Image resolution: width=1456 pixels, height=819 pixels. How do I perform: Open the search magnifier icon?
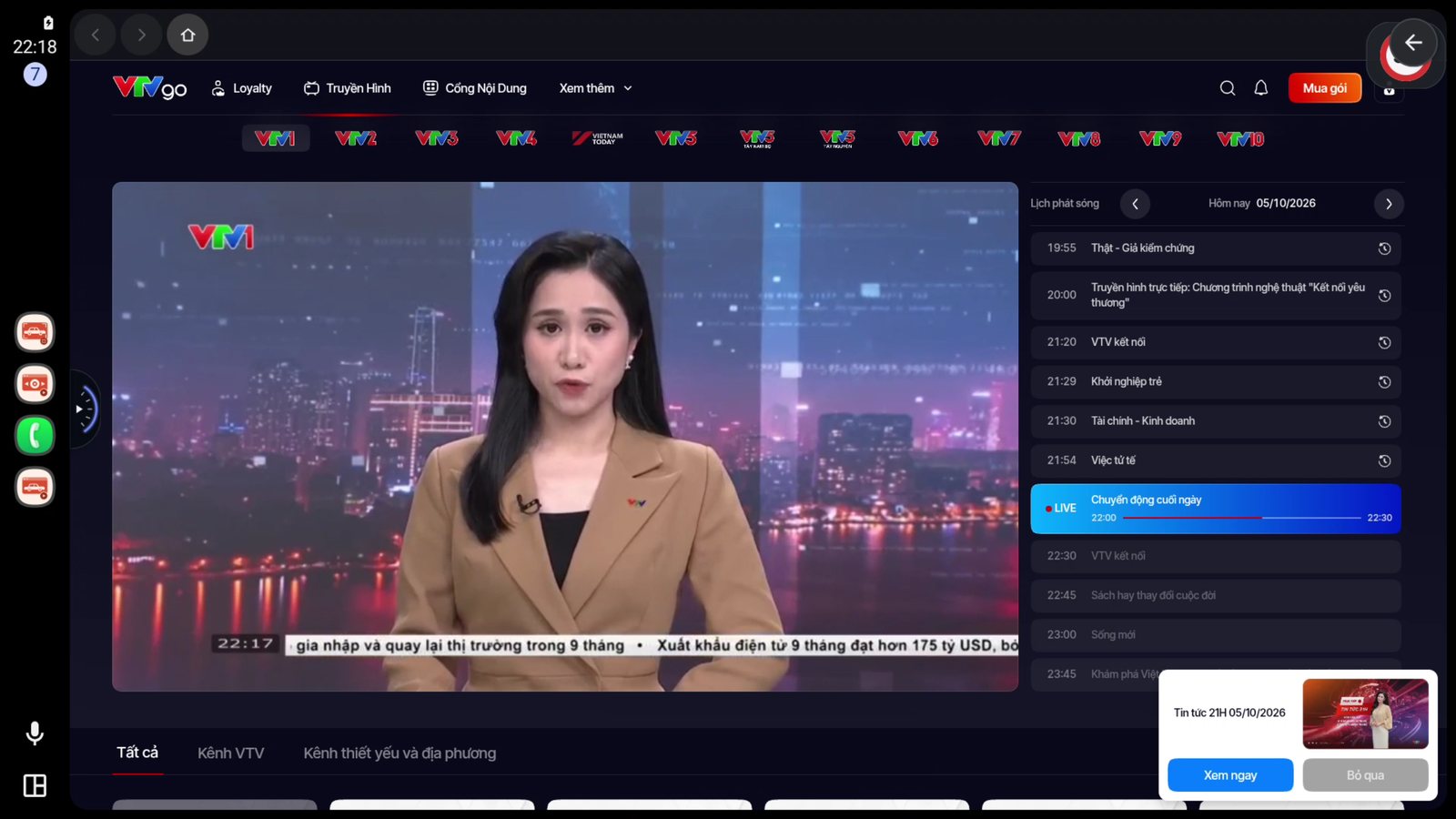1227,88
